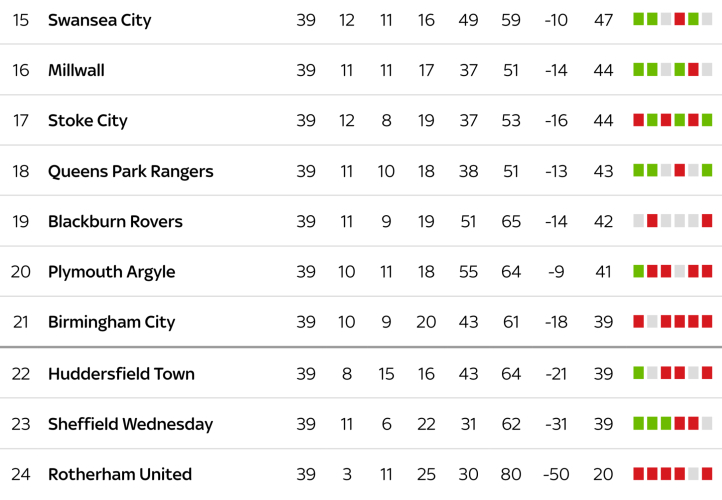722x500 pixels.
Task: Click Queens Park Rangers' only red form square
Action: (x=680, y=170)
